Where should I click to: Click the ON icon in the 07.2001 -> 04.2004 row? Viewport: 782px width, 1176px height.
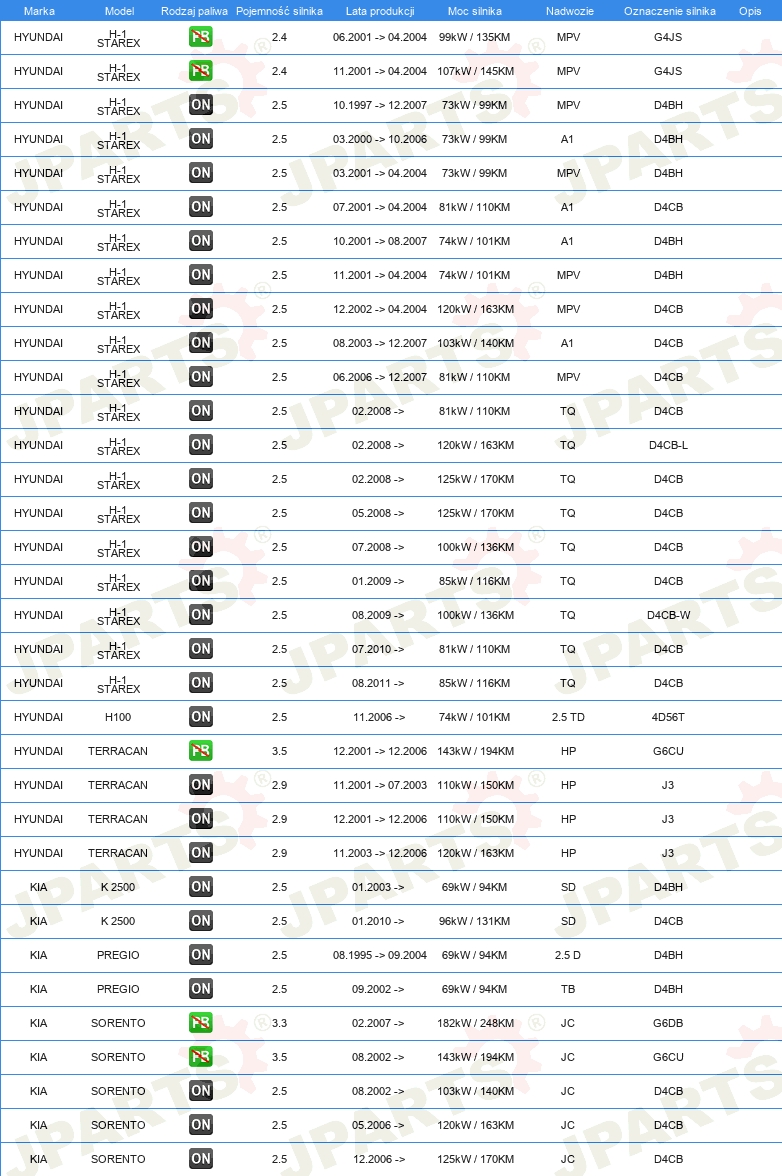click(x=200, y=207)
